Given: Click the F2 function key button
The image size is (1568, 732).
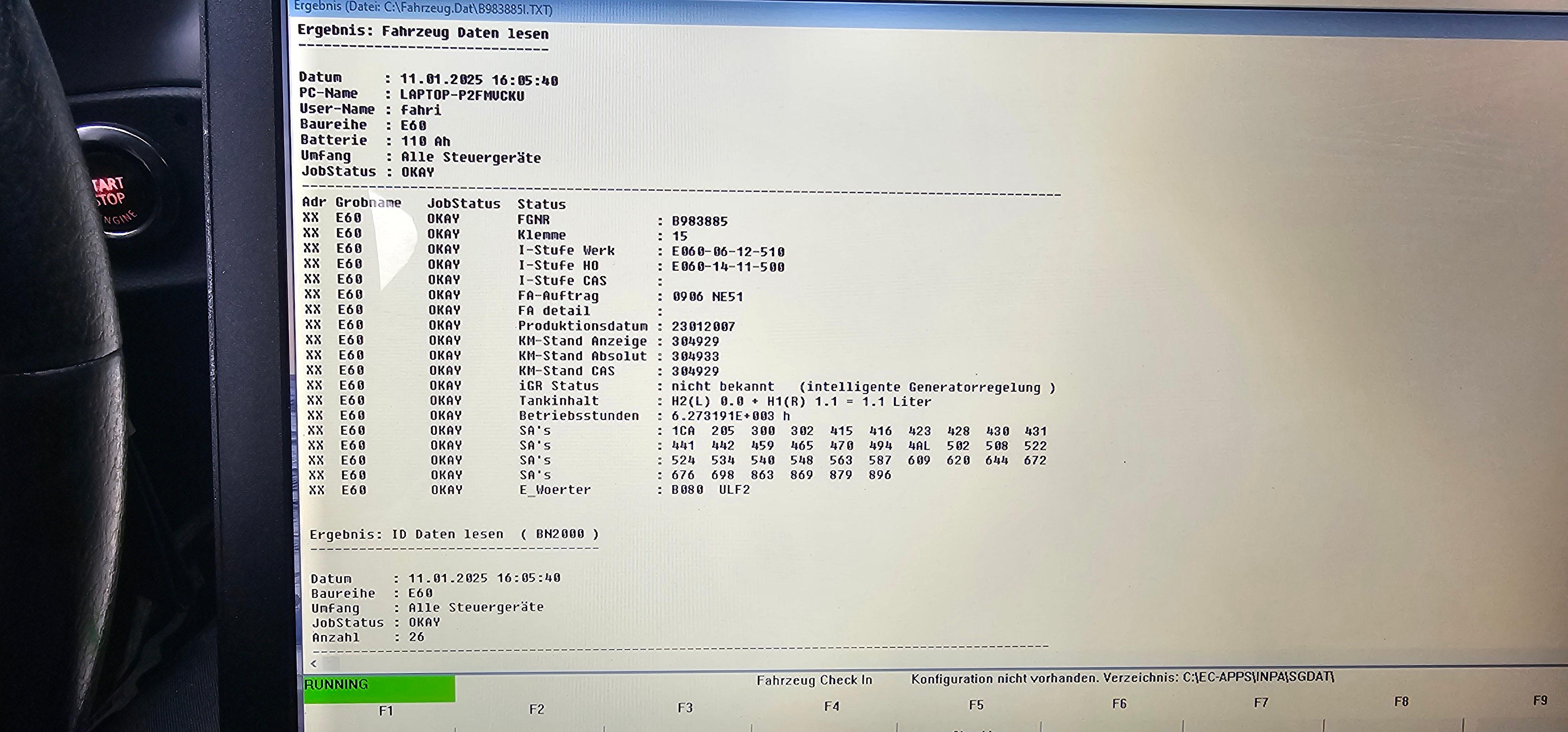Looking at the screenshot, I should [x=536, y=710].
